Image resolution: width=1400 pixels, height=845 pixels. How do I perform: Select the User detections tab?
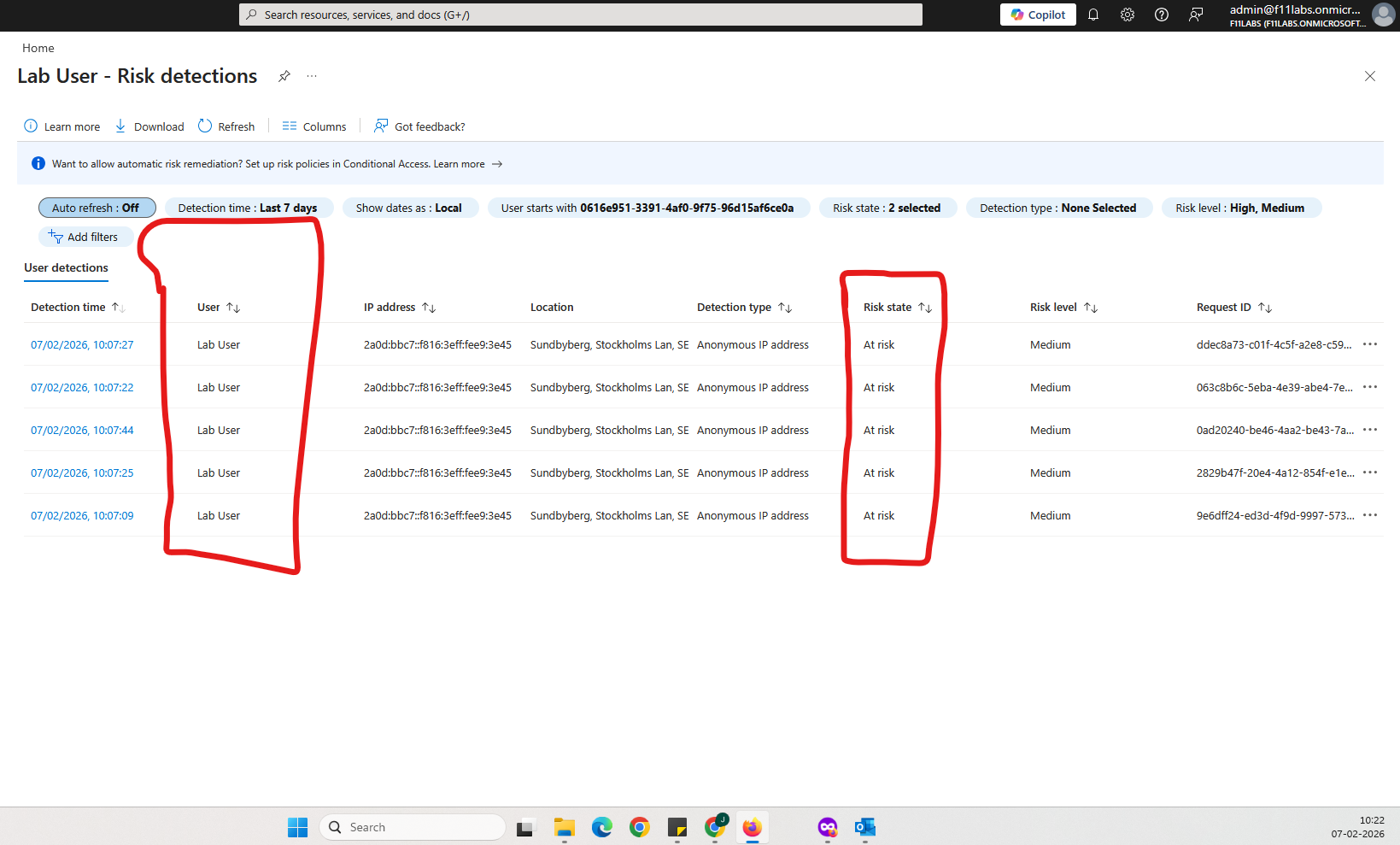pos(66,267)
